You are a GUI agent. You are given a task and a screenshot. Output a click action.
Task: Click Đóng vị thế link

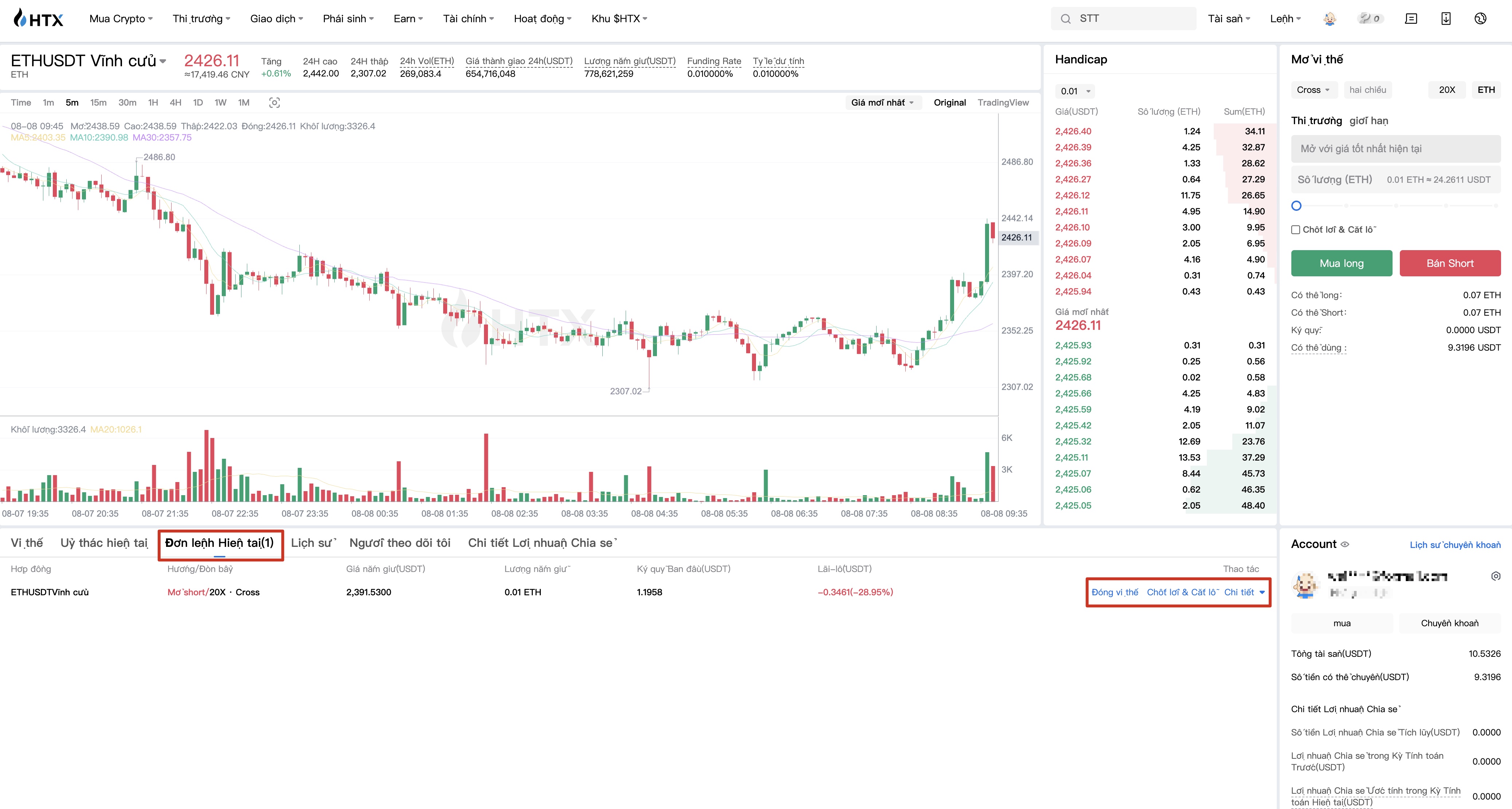1115,592
